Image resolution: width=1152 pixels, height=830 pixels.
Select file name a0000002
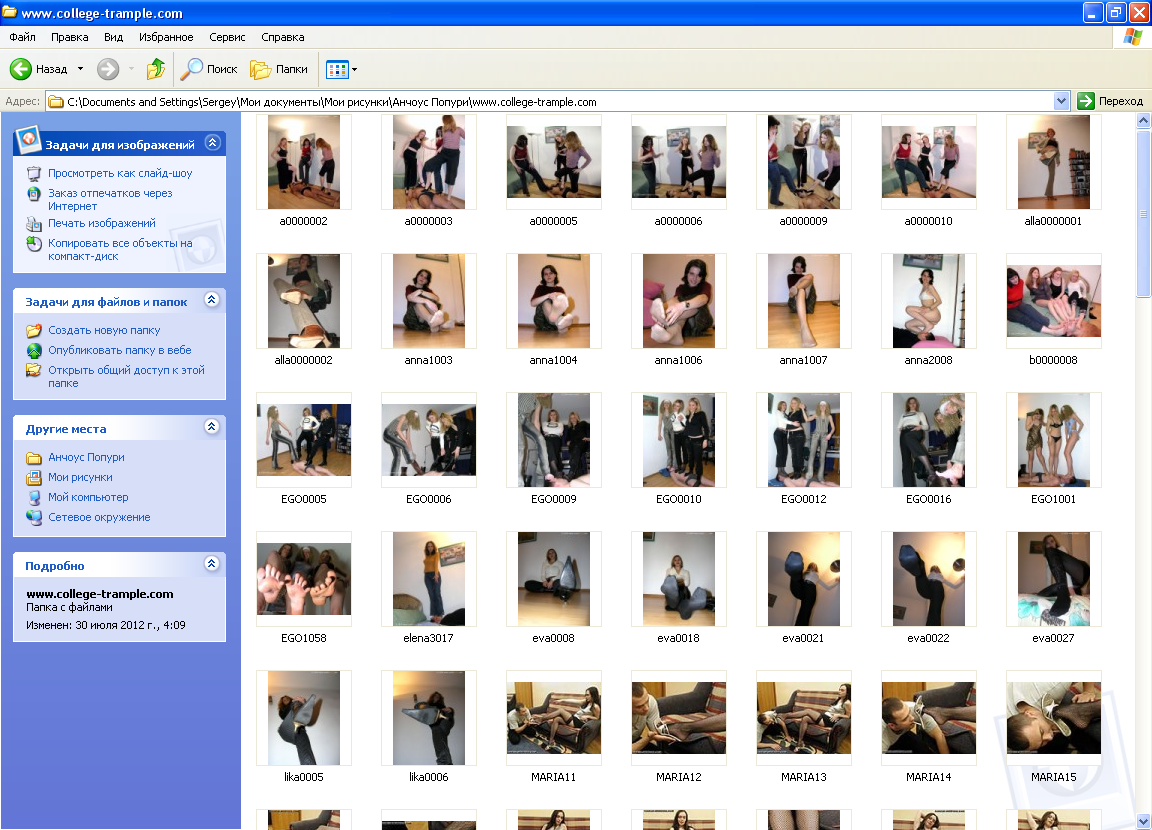click(x=303, y=221)
